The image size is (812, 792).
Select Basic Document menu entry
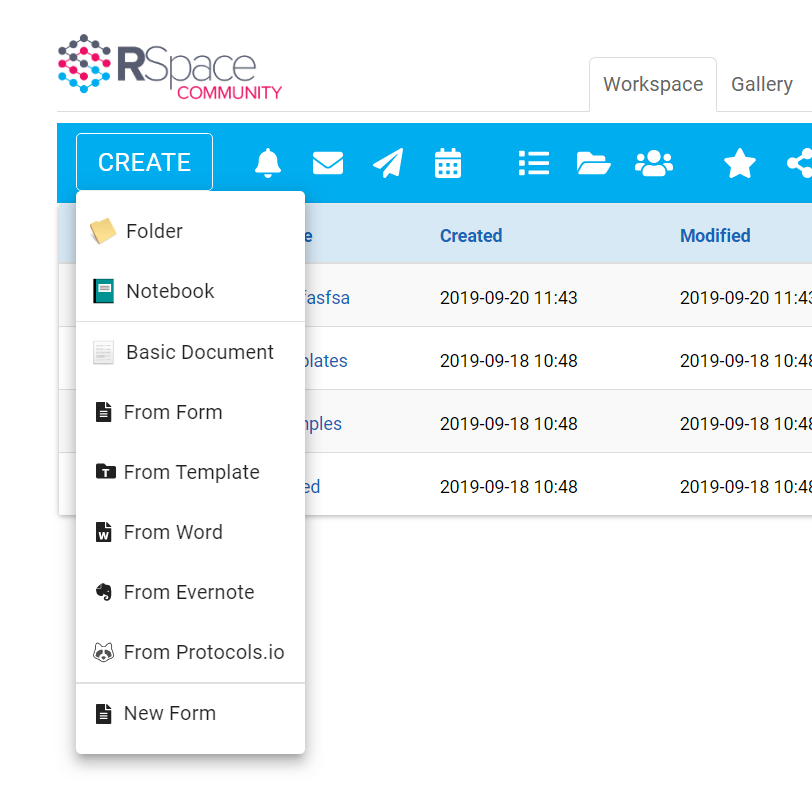coord(191,352)
